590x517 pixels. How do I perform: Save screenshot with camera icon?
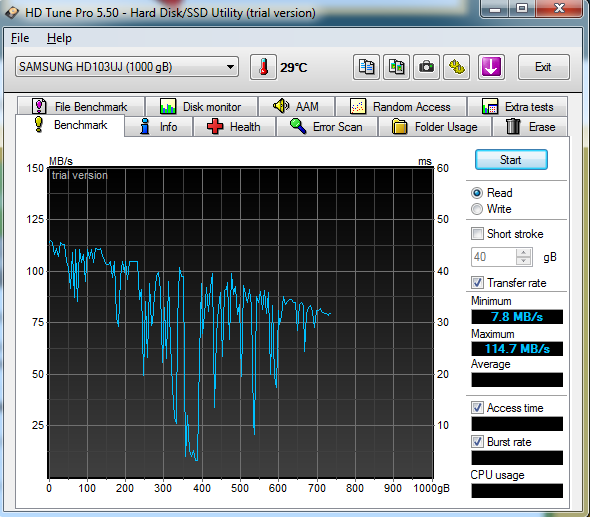point(426,67)
